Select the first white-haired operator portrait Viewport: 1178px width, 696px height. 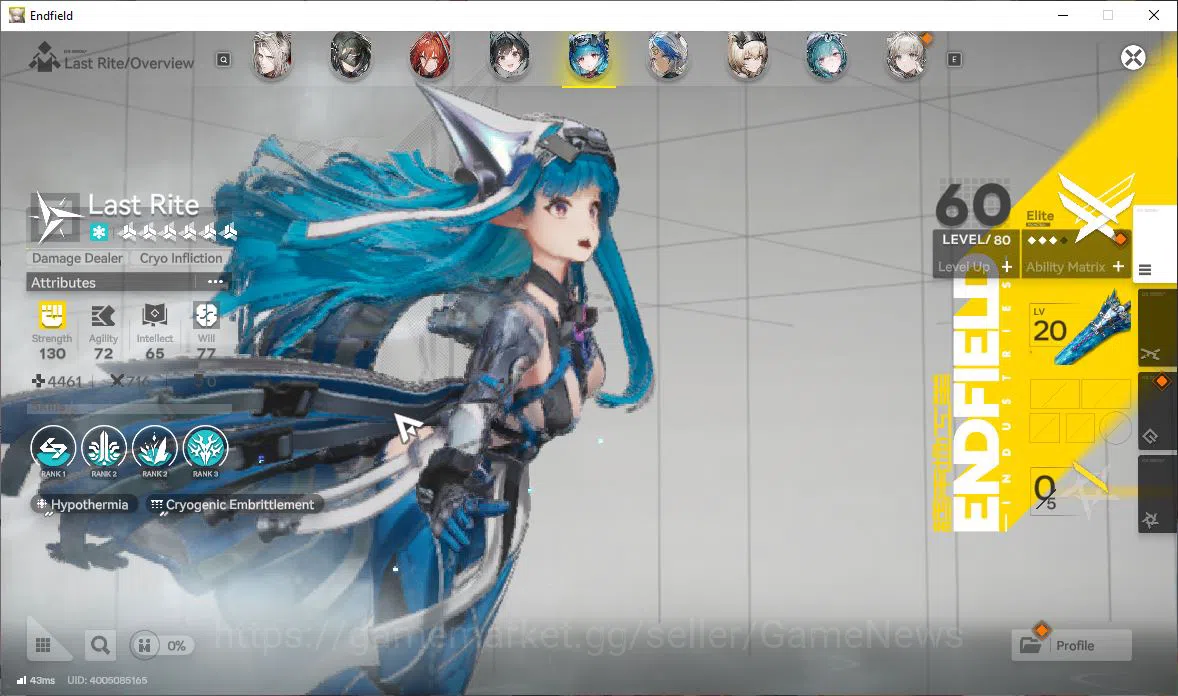point(271,56)
